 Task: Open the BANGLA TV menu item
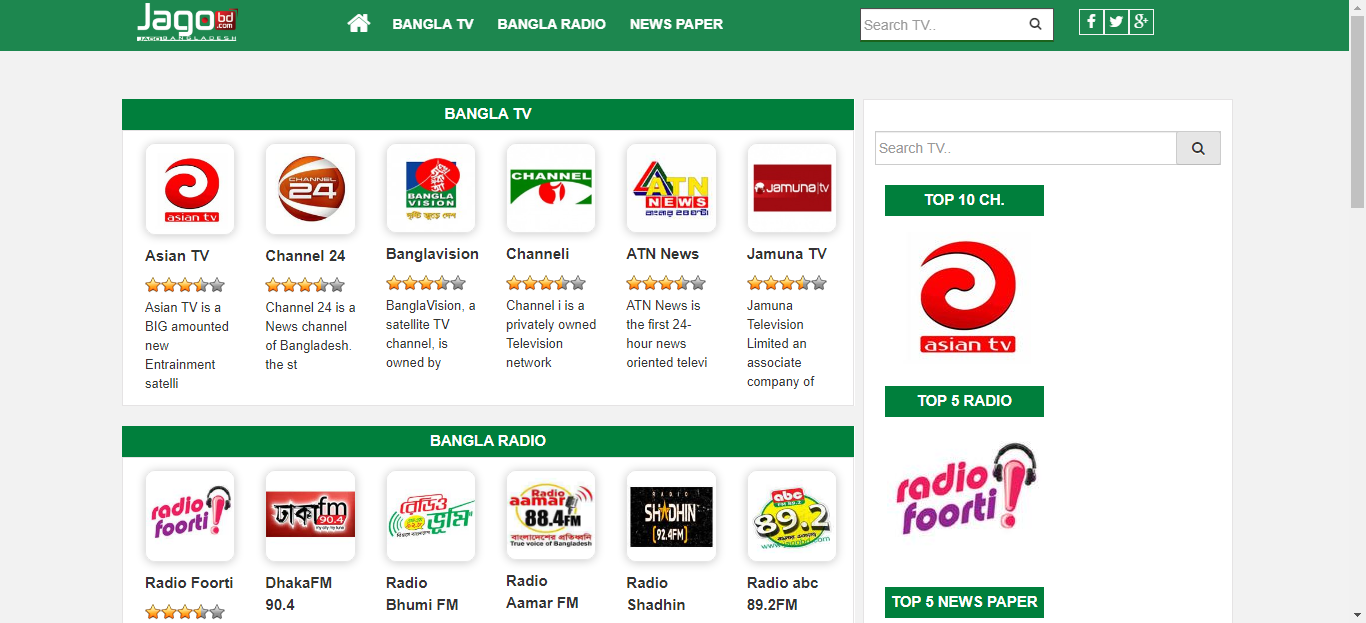click(433, 24)
